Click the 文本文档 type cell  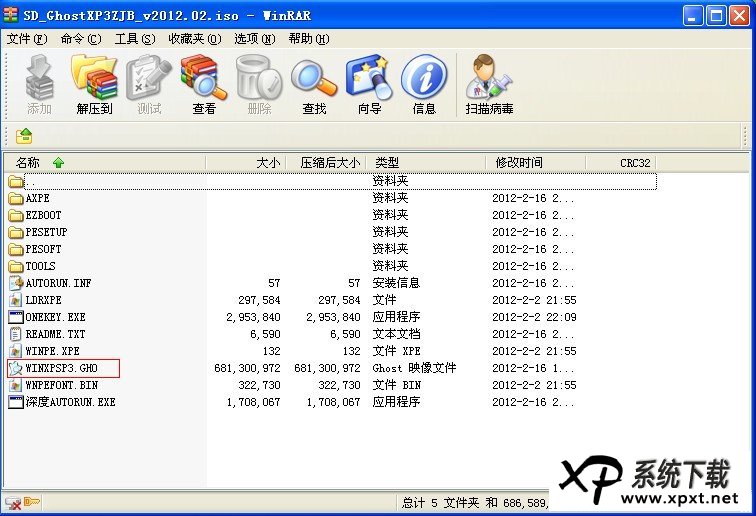pos(396,334)
